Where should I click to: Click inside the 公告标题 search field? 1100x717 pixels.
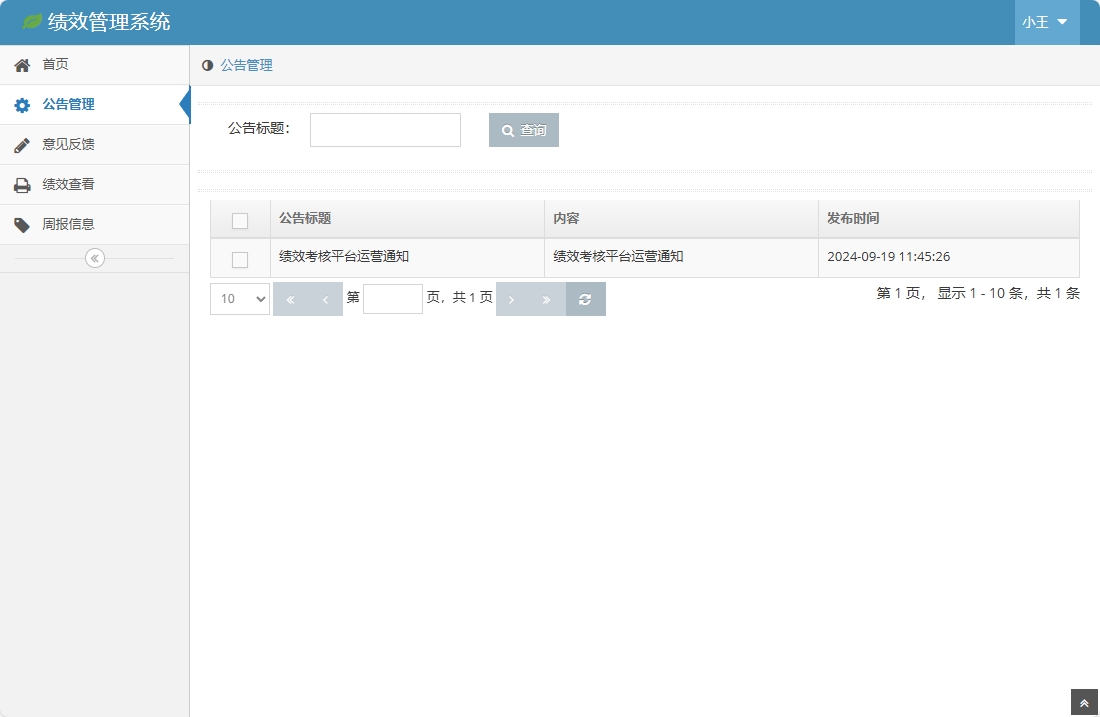point(385,130)
